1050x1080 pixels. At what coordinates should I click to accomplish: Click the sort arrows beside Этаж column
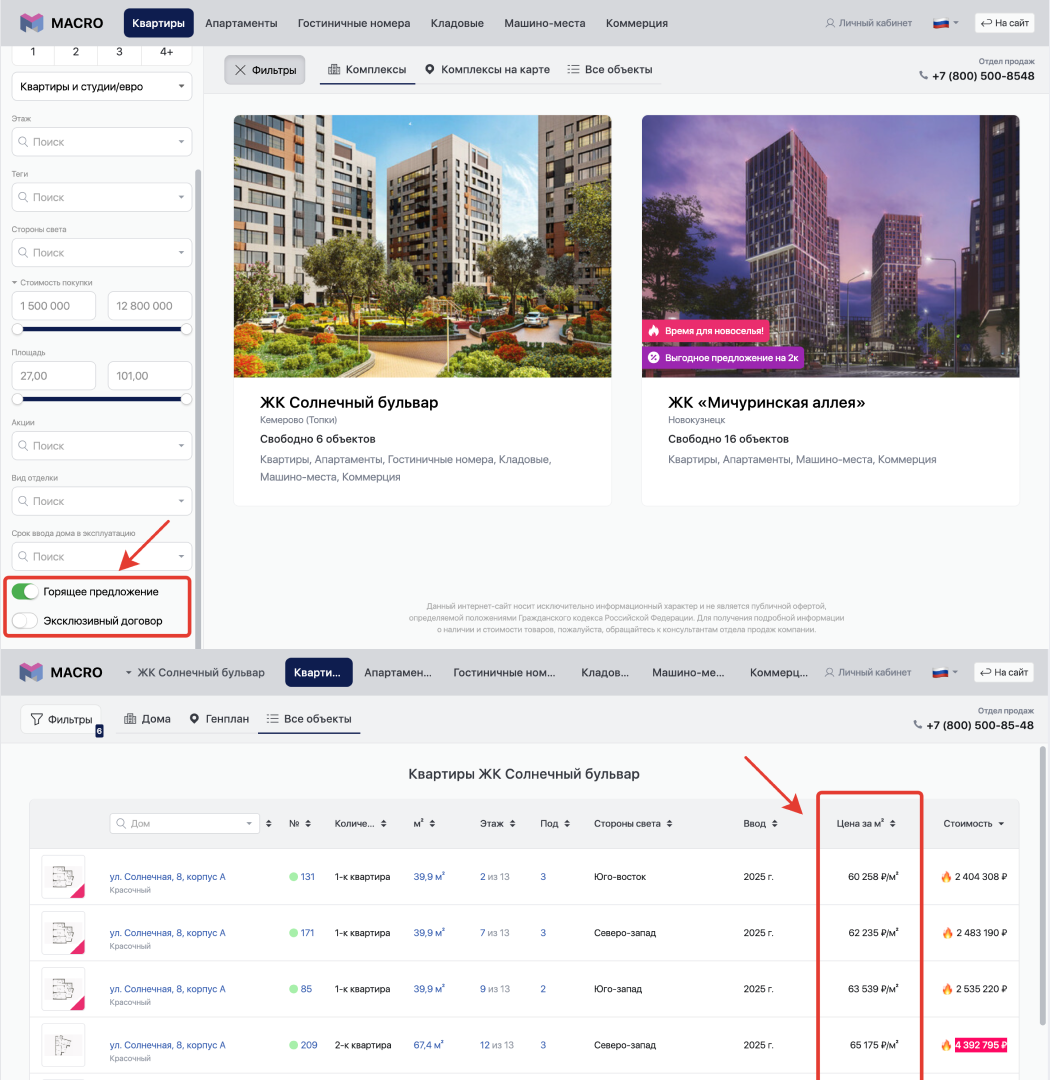[x=513, y=824]
